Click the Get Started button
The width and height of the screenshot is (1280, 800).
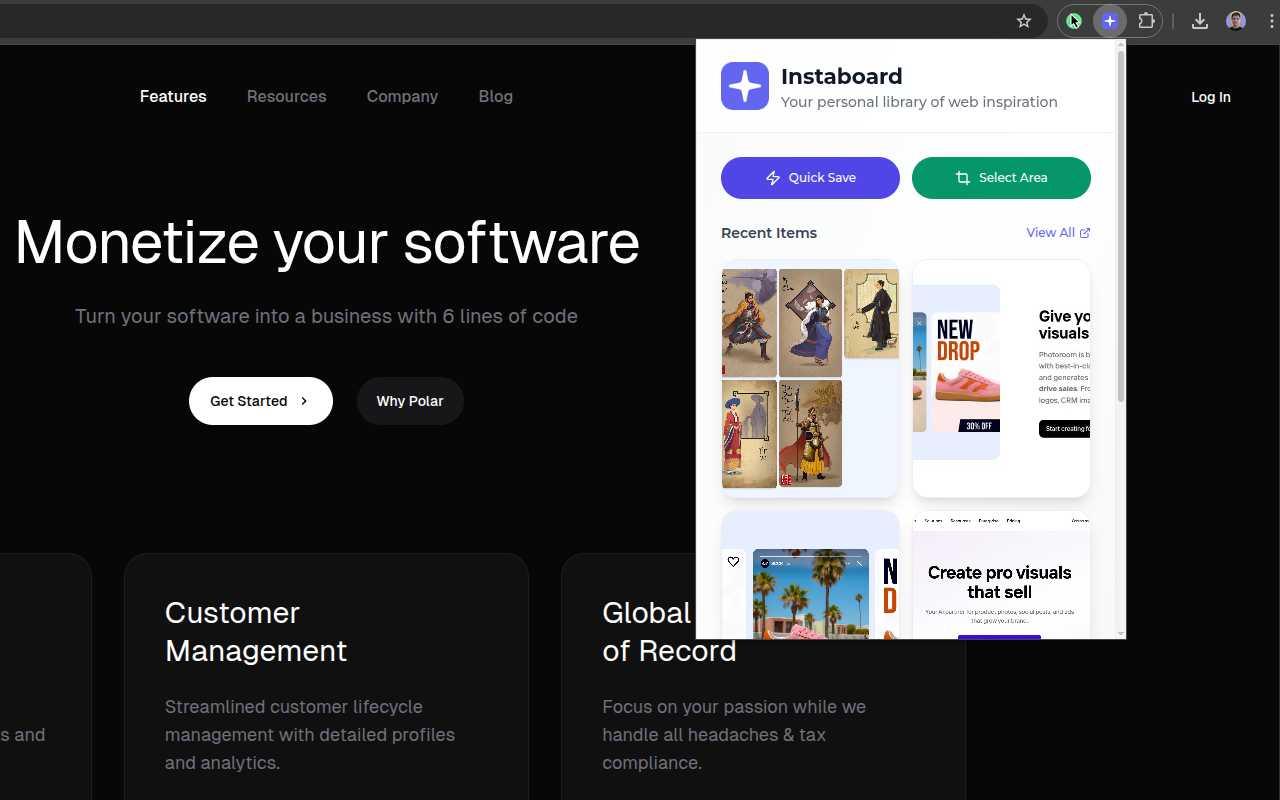[261, 401]
